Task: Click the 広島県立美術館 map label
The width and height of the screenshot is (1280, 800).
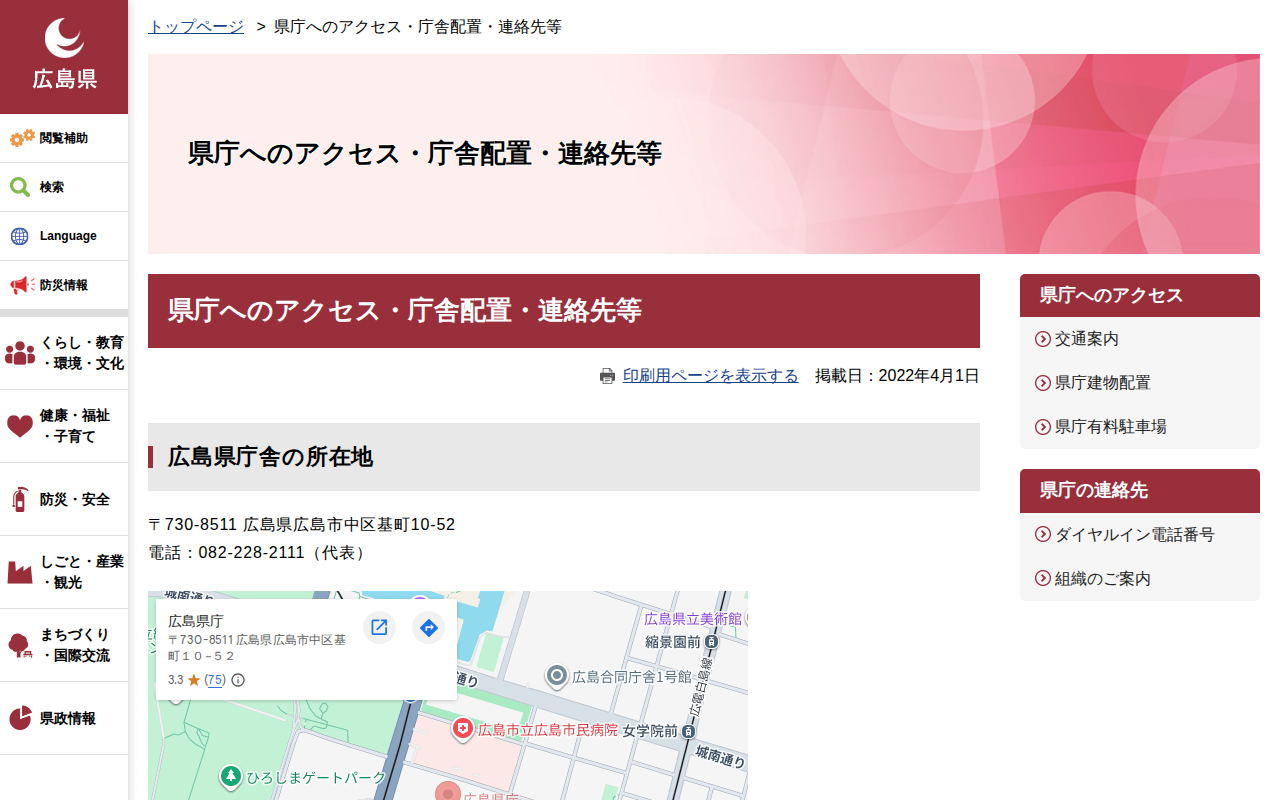Action: (693, 619)
